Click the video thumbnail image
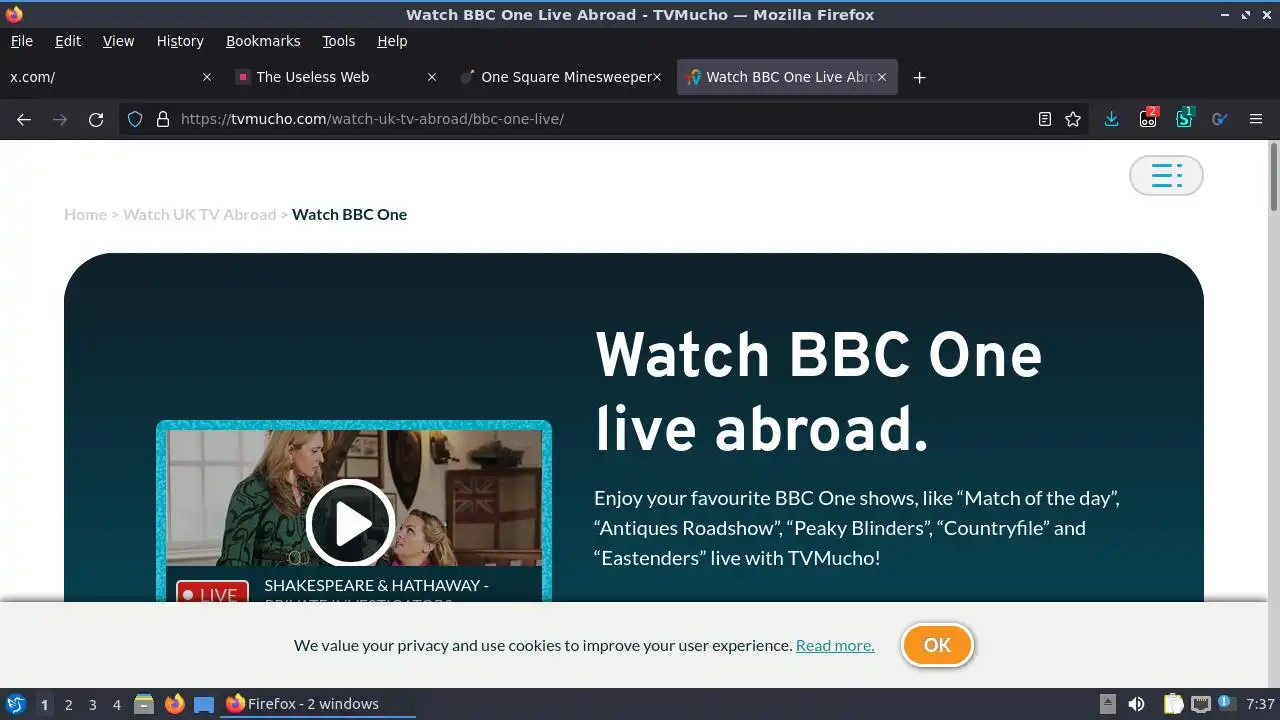1280x720 pixels. (354, 498)
